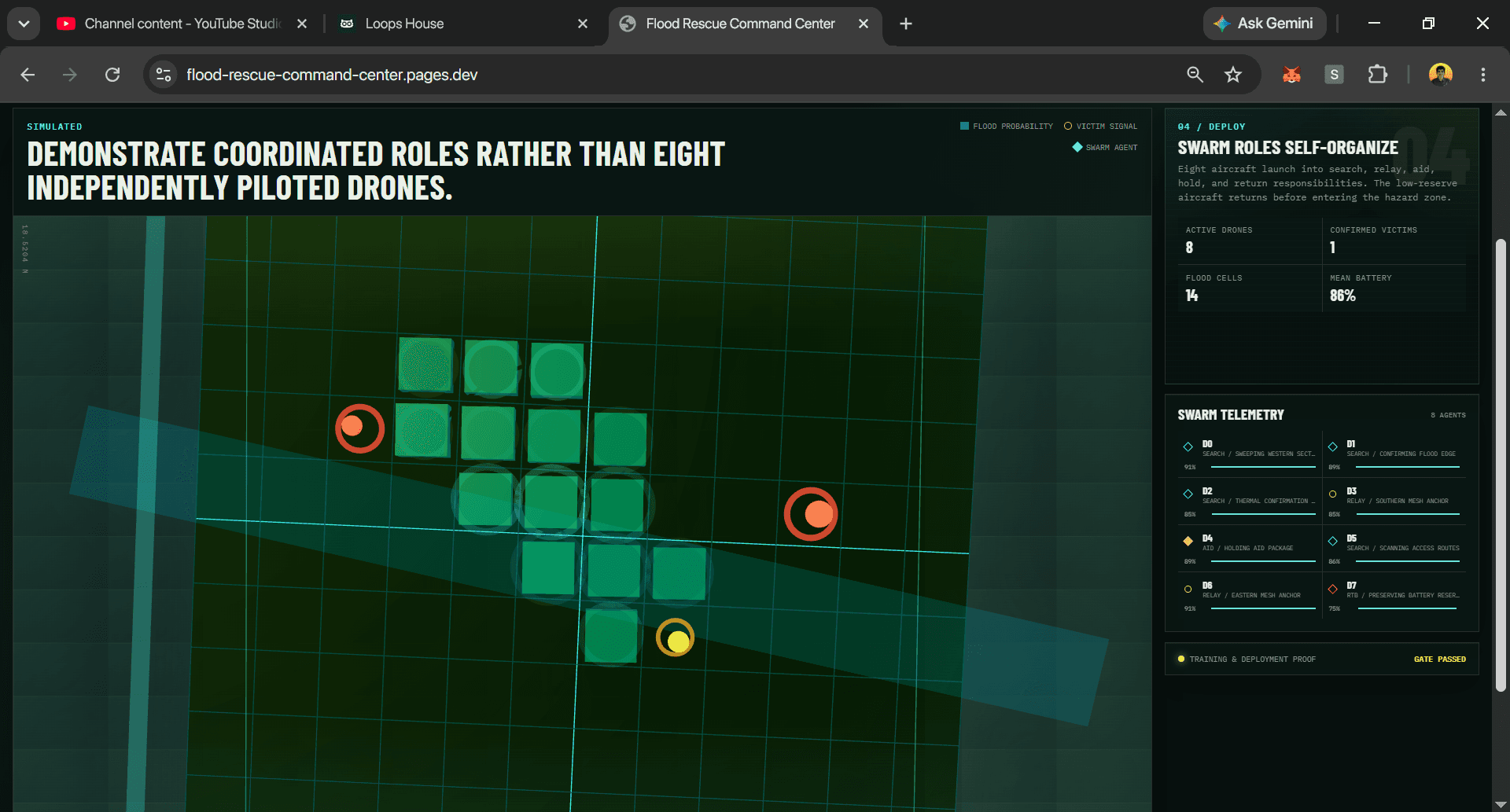This screenshot has width=1510, height=812.
Task: Click the scrollbar down arrow
Action: pyautogui.click(x=1501, y=804)
